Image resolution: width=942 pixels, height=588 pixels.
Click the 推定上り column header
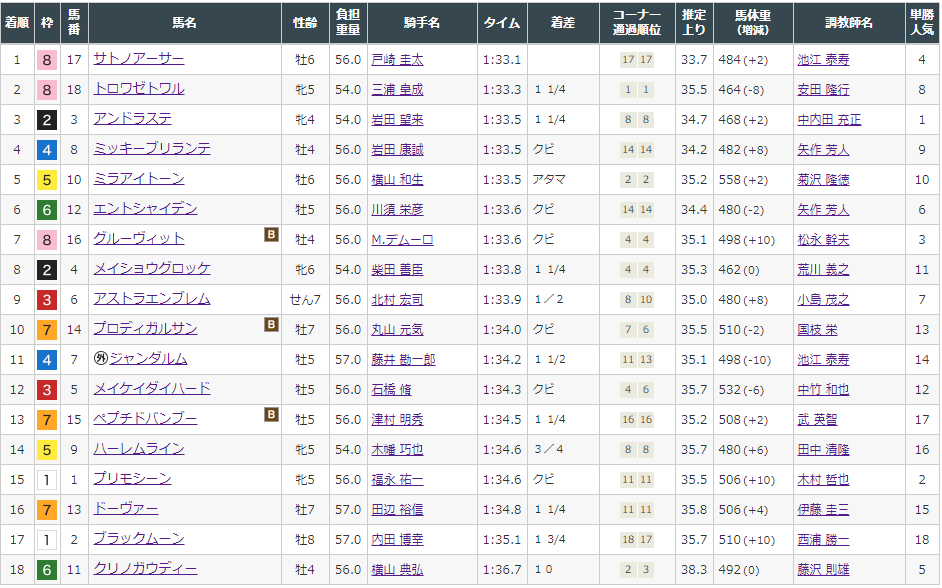pyautogui.click(x=694, y=23)
